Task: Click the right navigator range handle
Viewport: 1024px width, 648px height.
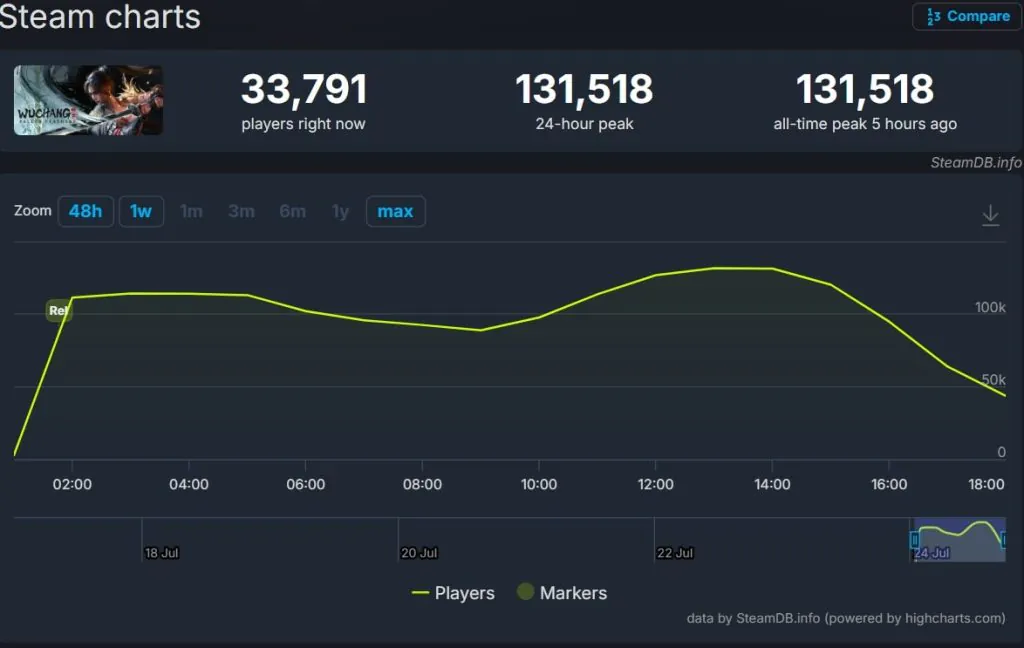Action: point(1004,540)
